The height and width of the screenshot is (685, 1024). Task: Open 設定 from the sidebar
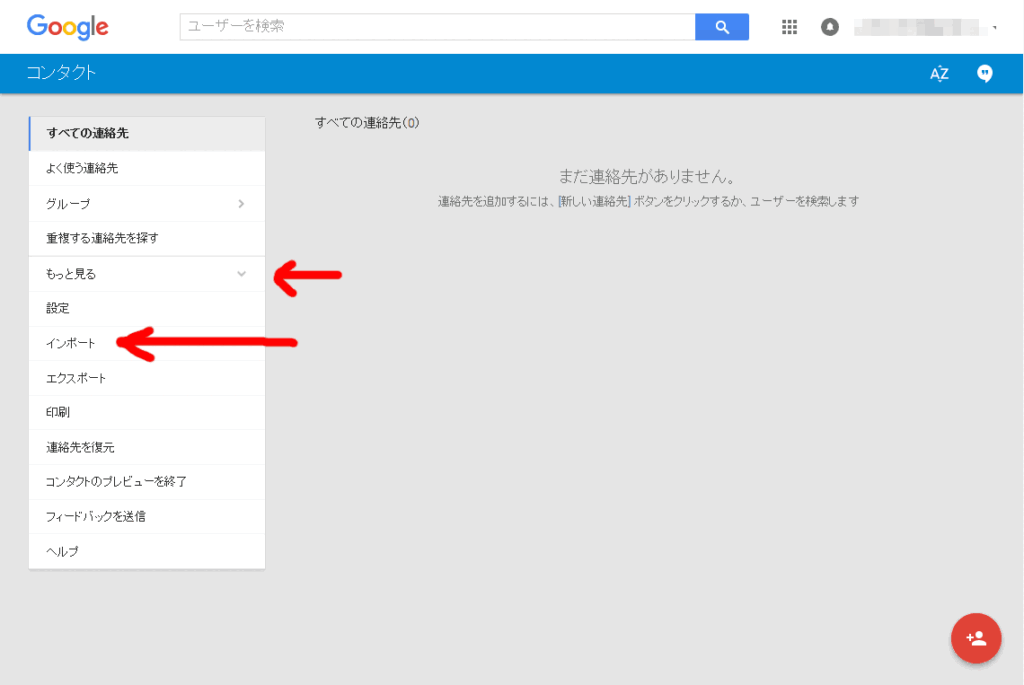[x=58, y=308]
